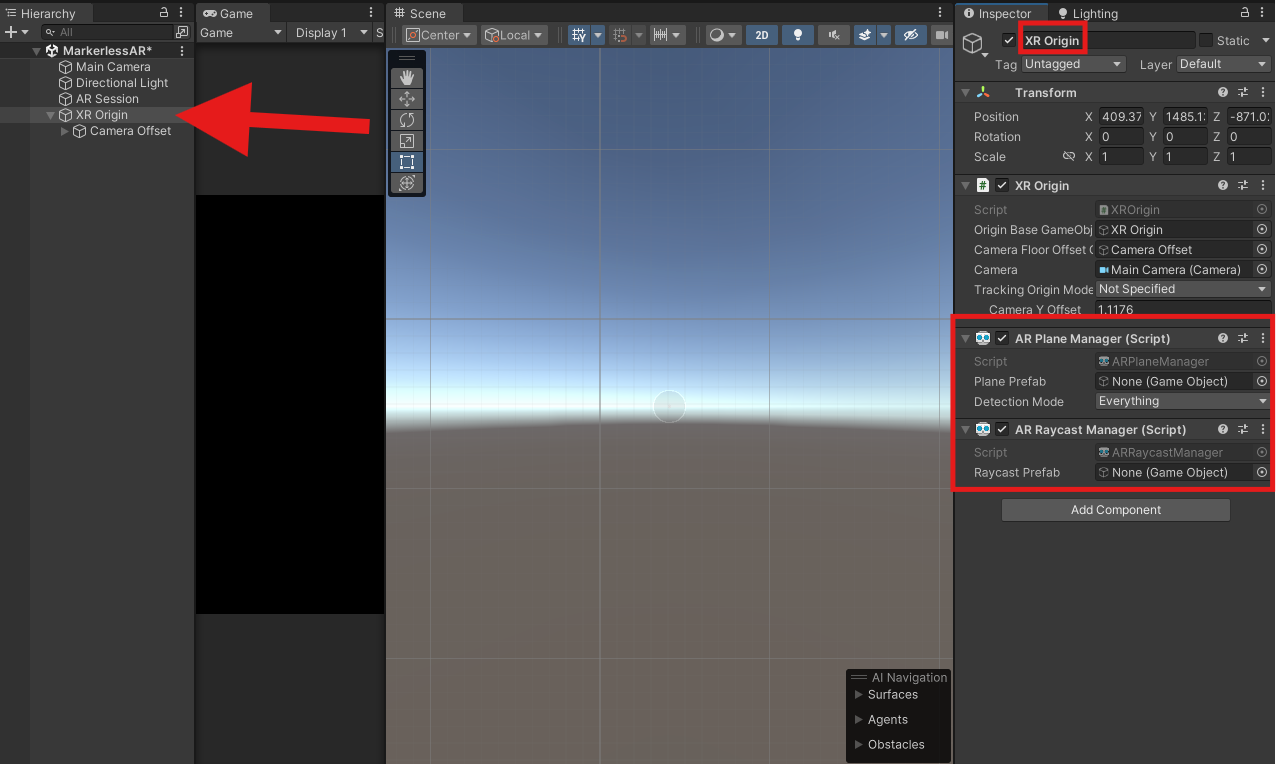Toggle Scene grid visibility icon
Image resolution: width=1276 pixels, height=764 pixels.
579,35
